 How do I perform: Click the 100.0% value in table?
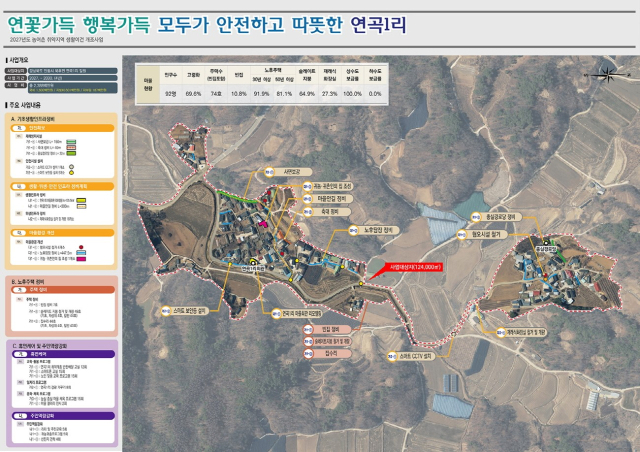pyautogui.click(x=353, y=94)
